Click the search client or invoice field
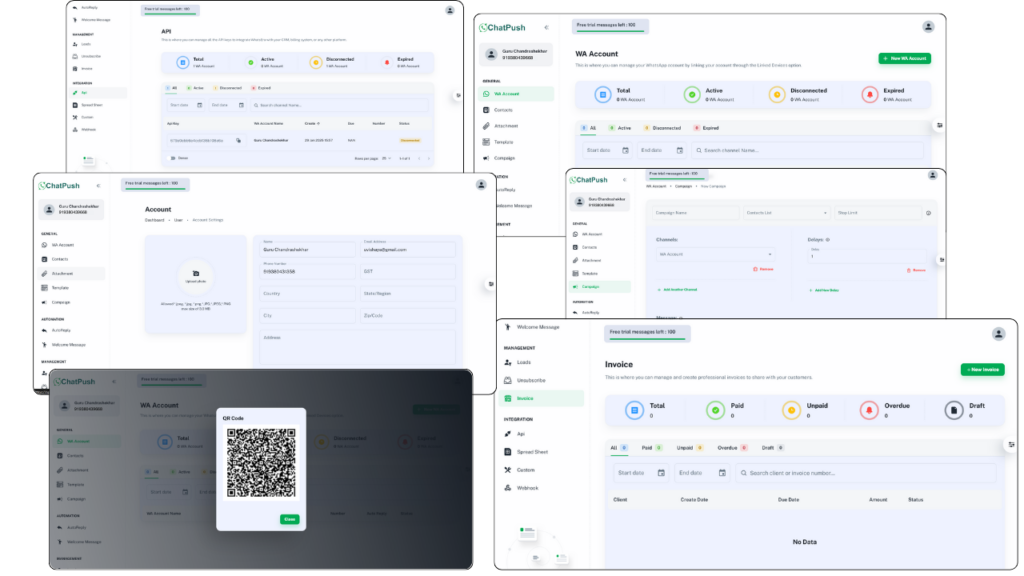Viewport: 1024px width, 576px height. pyautogui.click(x=865, y=473)
